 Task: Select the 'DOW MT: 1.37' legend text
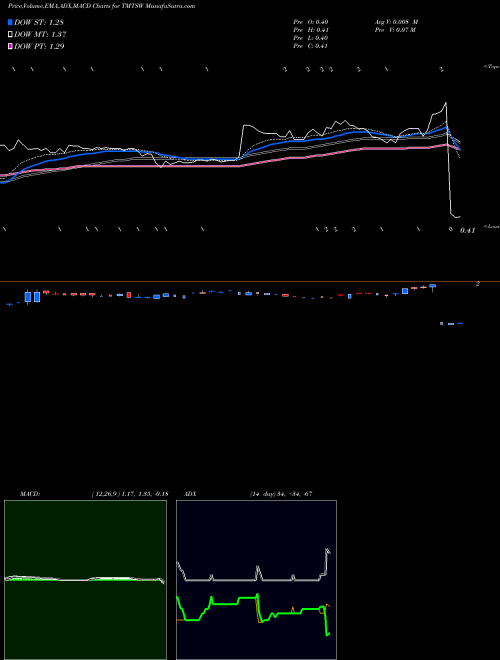pyautogui.click(x=40, y=35)
